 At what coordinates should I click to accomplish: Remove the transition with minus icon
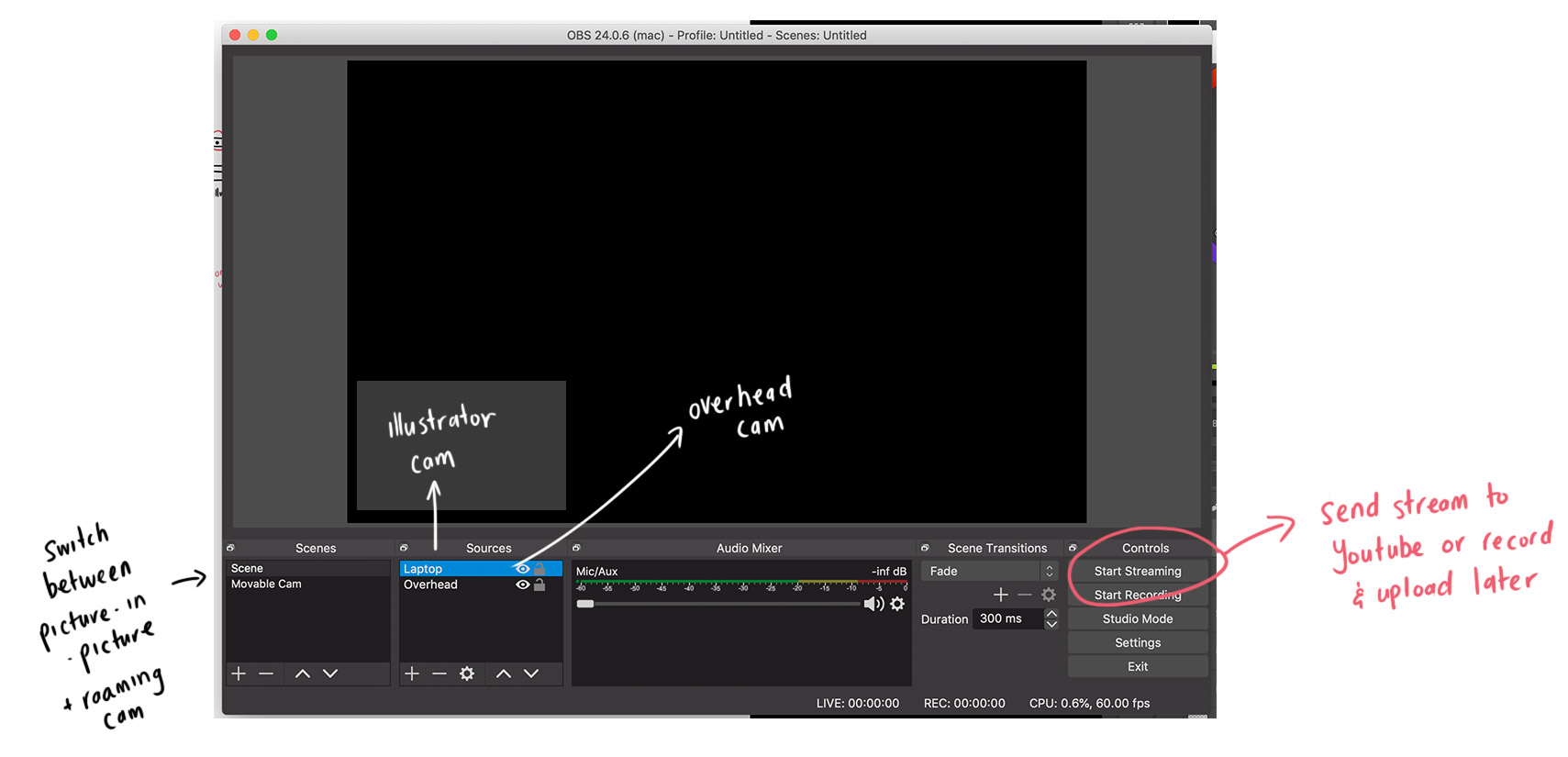1025,595
